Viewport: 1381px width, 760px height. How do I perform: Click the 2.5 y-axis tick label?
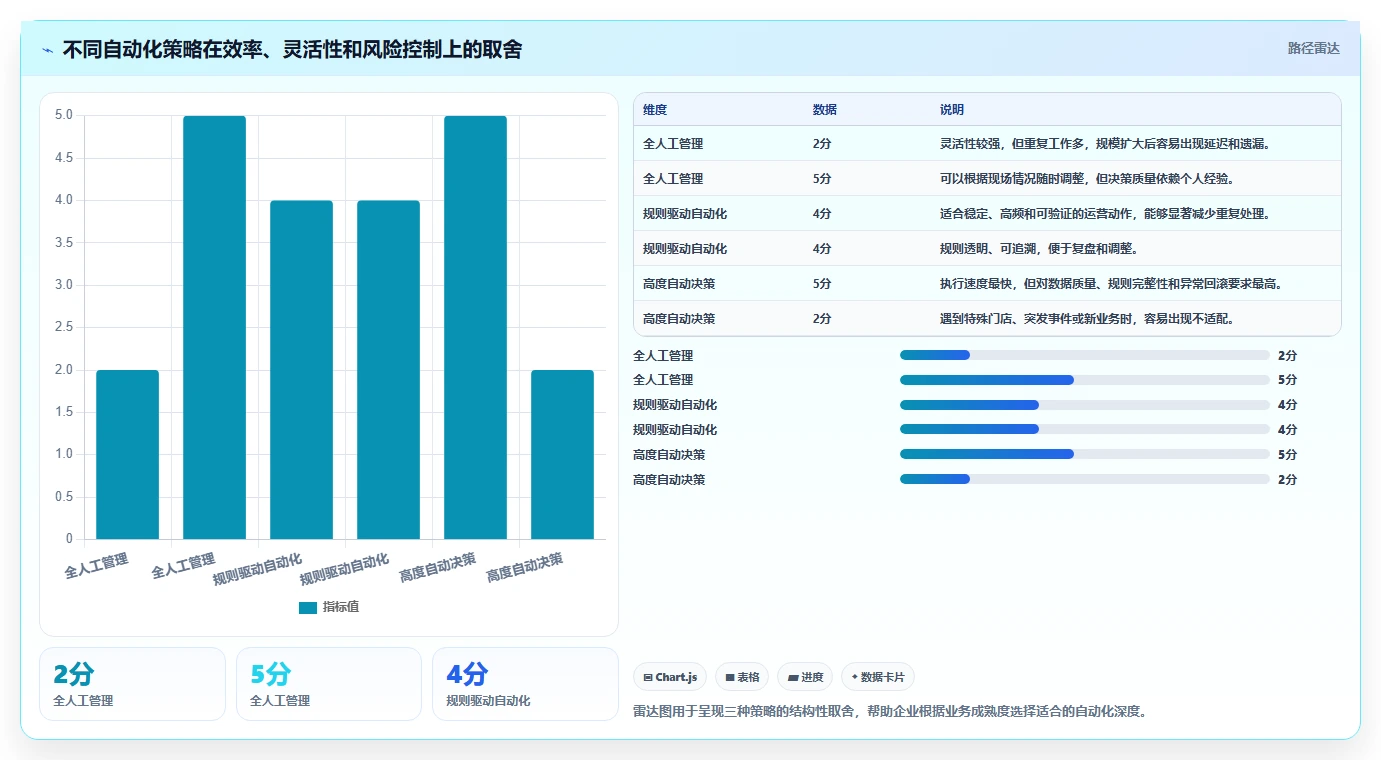tap(64, 327)
